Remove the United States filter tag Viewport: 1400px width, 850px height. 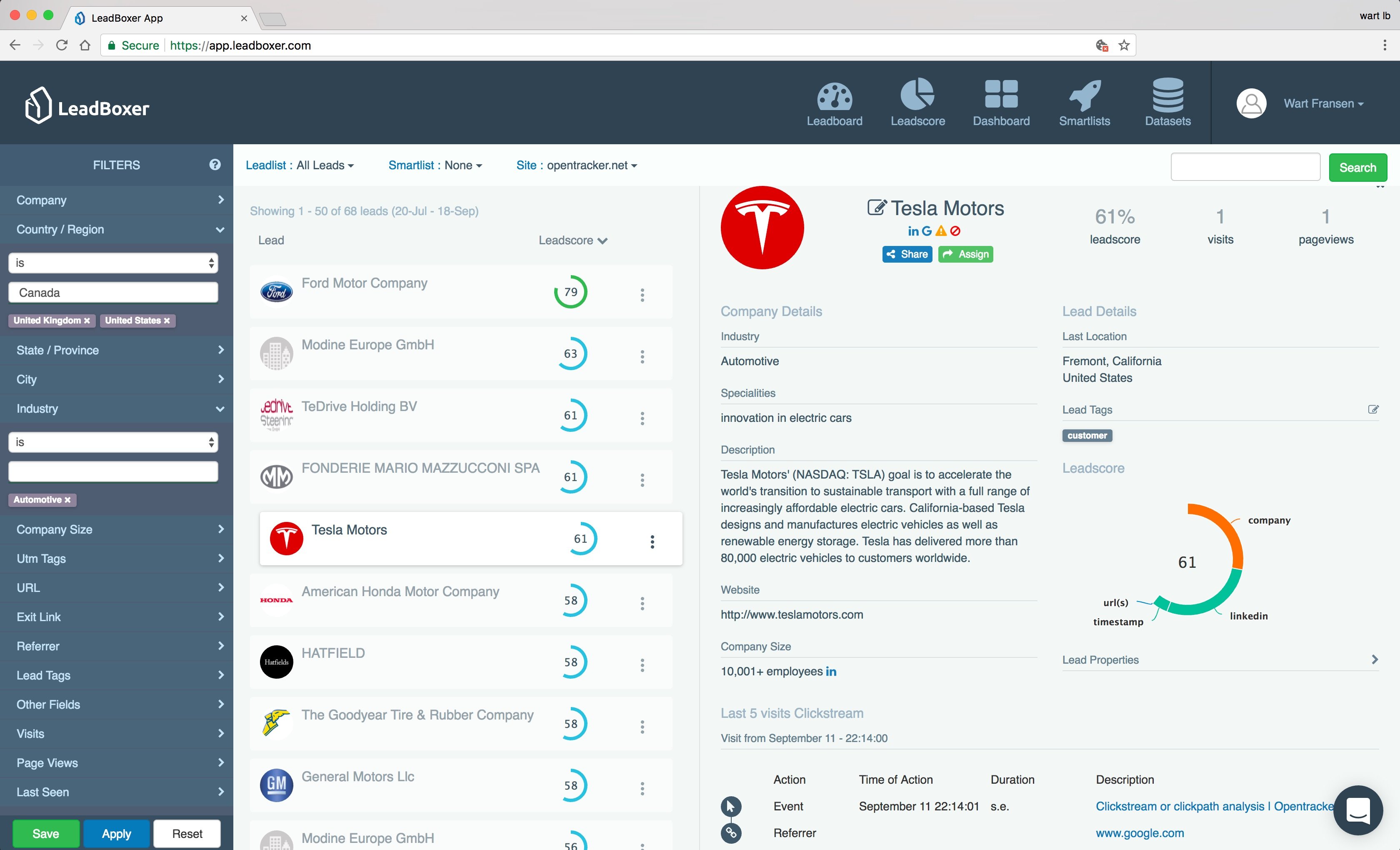click(167, 321)
